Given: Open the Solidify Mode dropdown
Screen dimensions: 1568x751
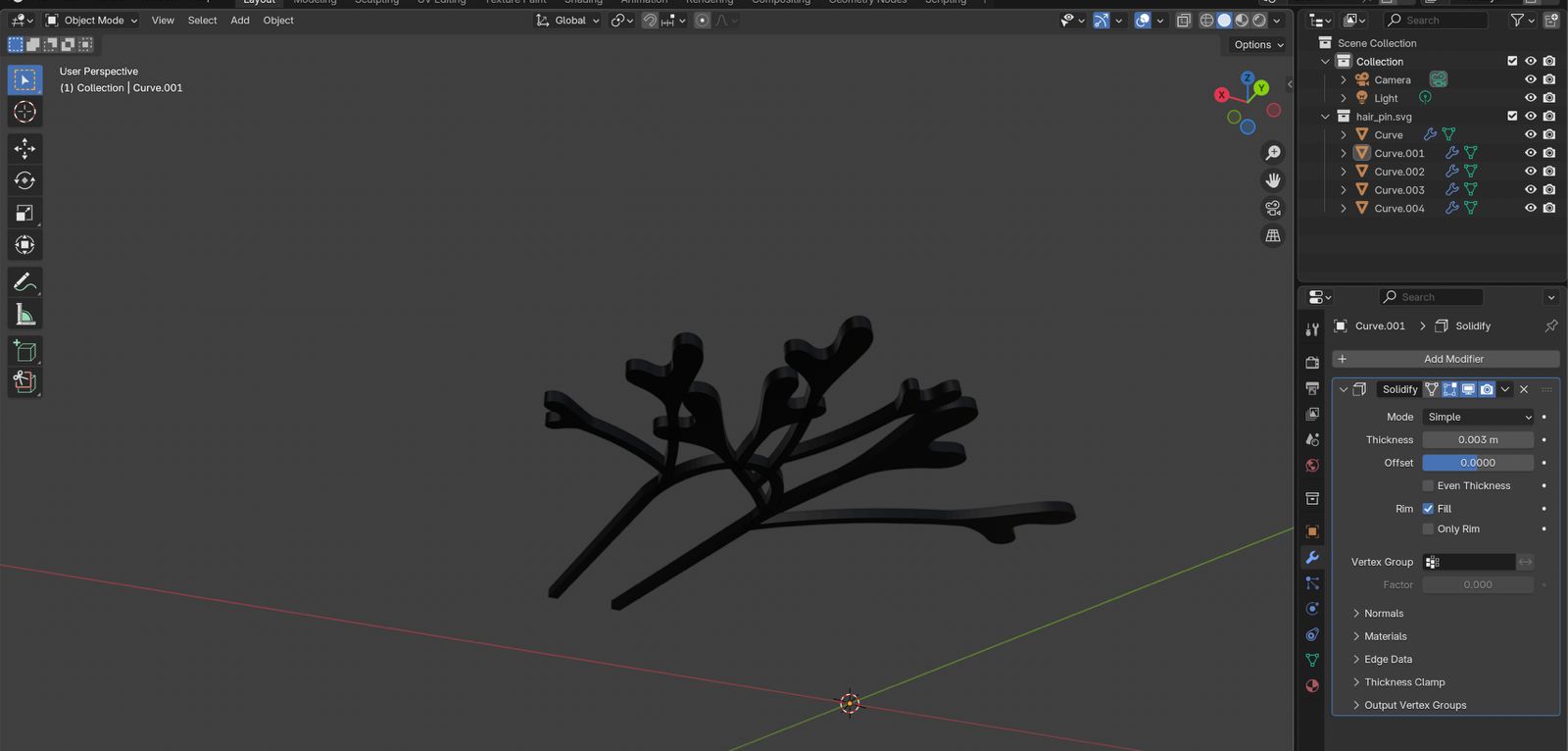Looking at the screenshot, I should tap(1478, 417).
